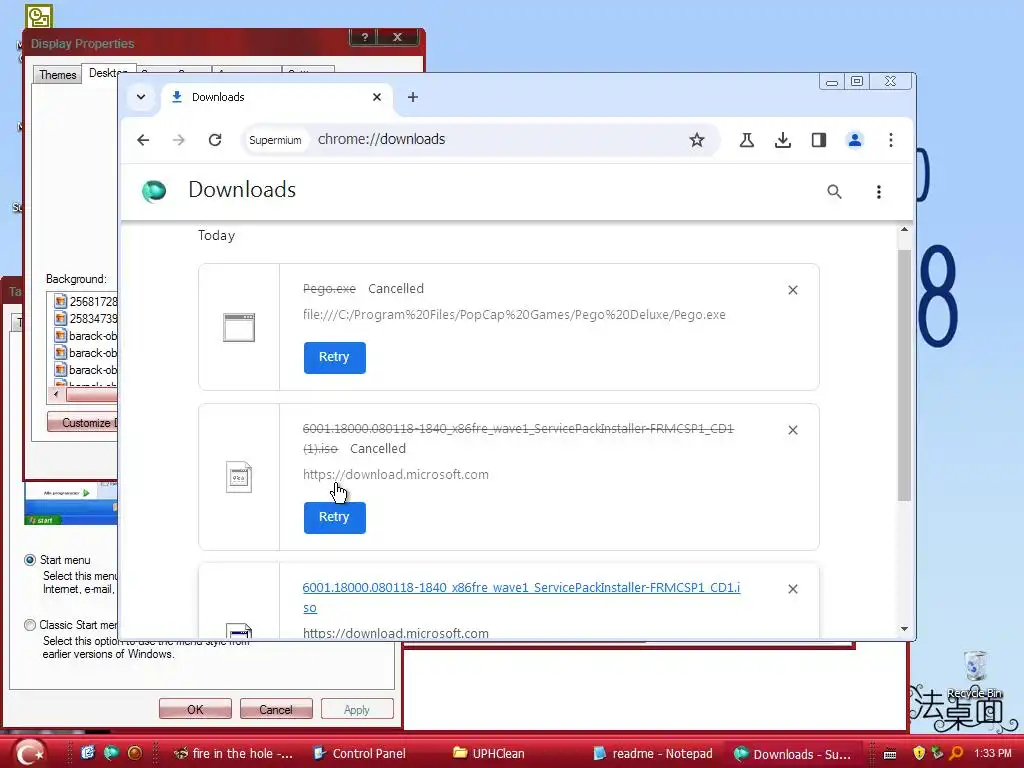Click the downloads page vertical scrollbar thumb
The width and height of the screenshot is (1024, 768).
pyautogui.click(x=904, y=376)
